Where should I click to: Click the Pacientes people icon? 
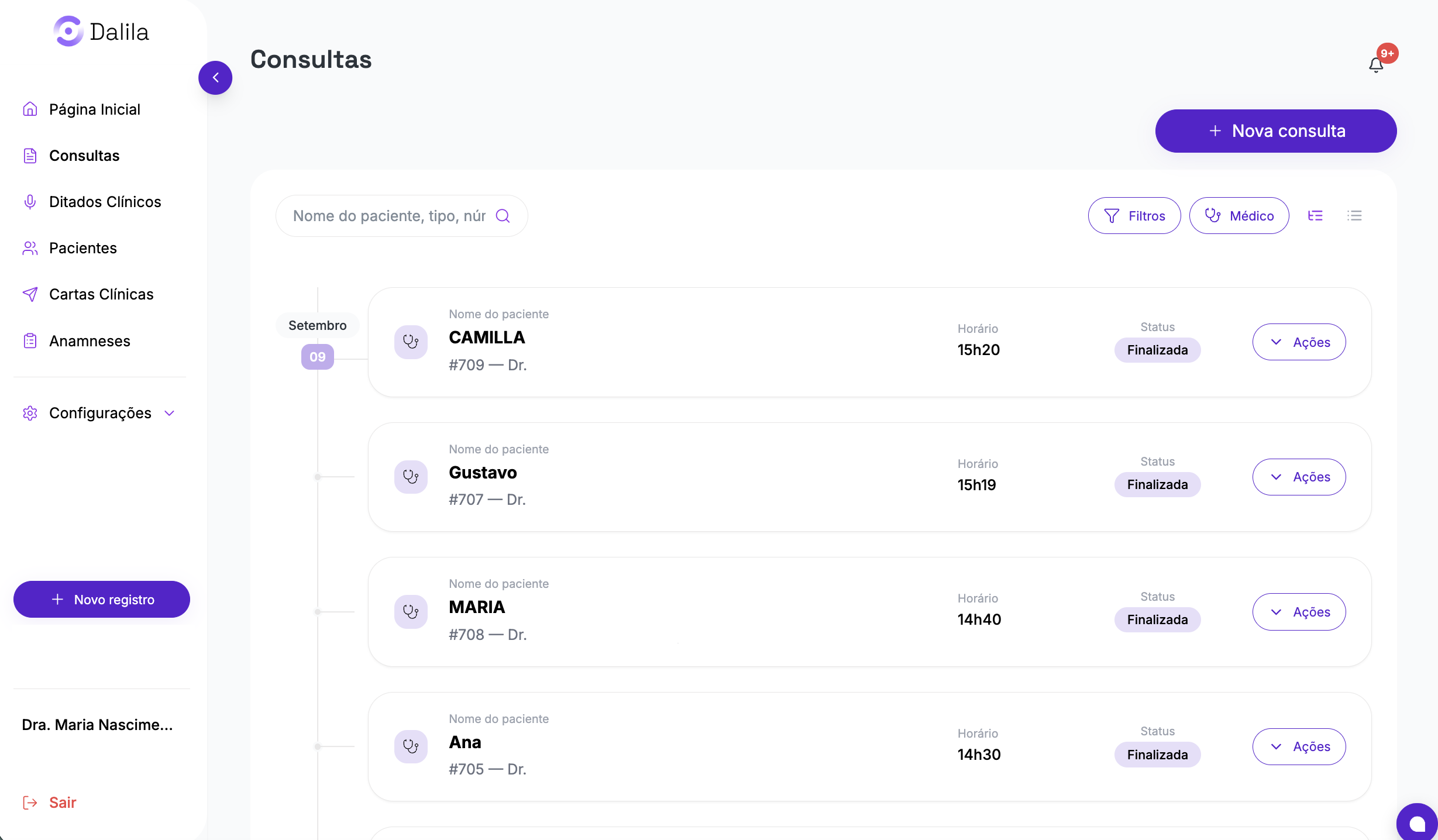30,248
